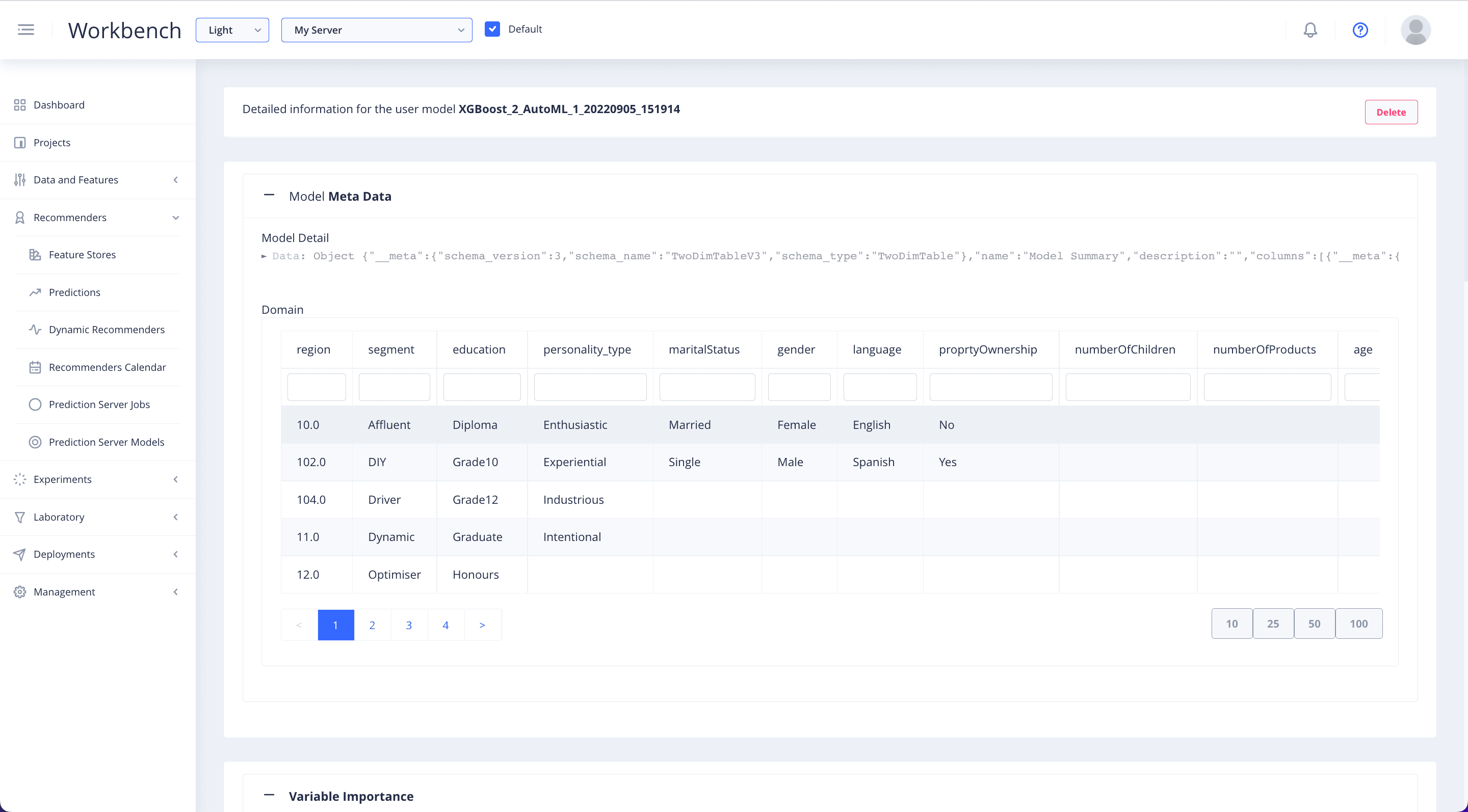The height and width of the screenshot is (812, 1468).
Task: Show 100 rows per page
Action: [1359, 623]
